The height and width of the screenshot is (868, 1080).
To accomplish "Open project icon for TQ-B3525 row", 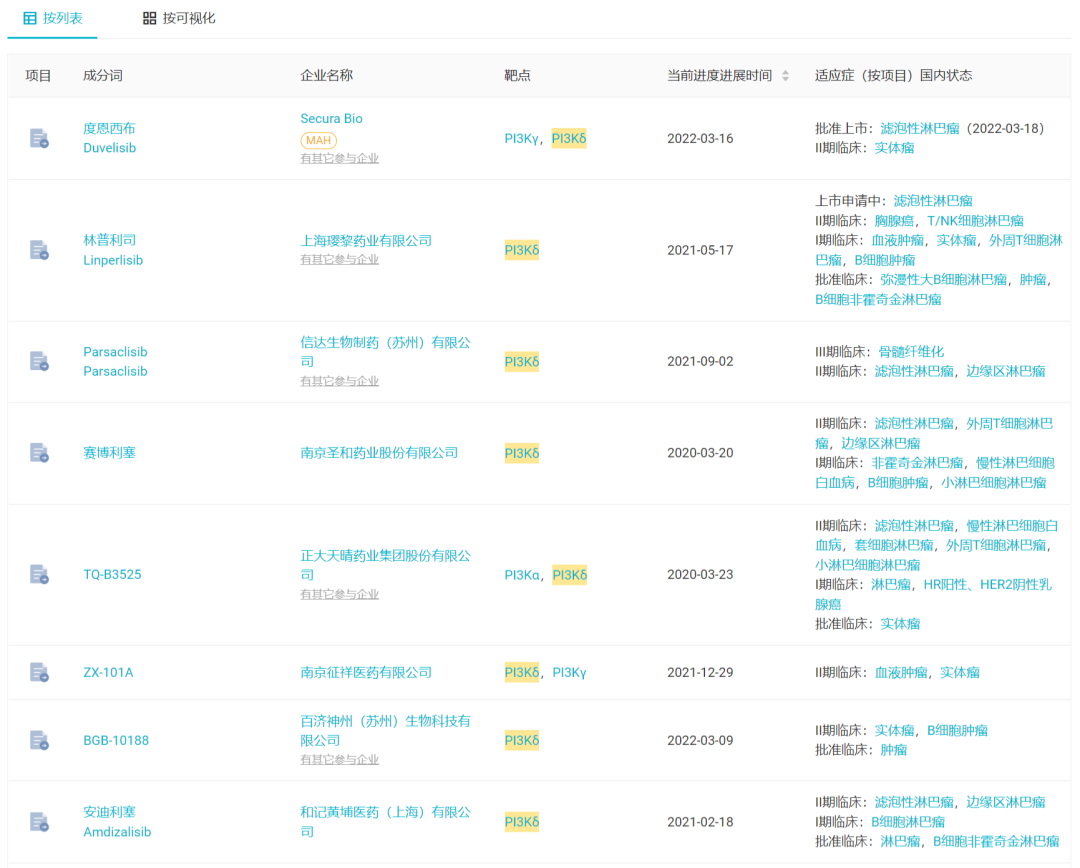I will 39,574.
